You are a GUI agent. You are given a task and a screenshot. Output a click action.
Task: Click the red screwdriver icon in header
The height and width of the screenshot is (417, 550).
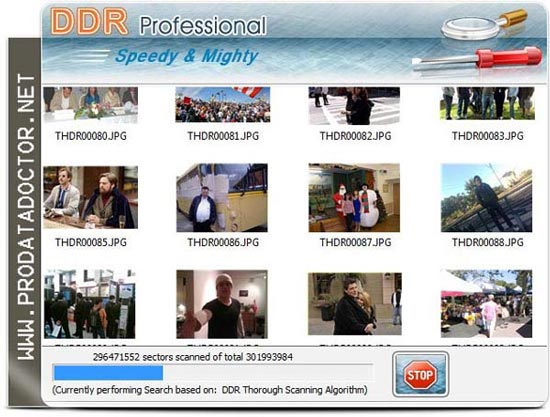click(x=477, y=59)
